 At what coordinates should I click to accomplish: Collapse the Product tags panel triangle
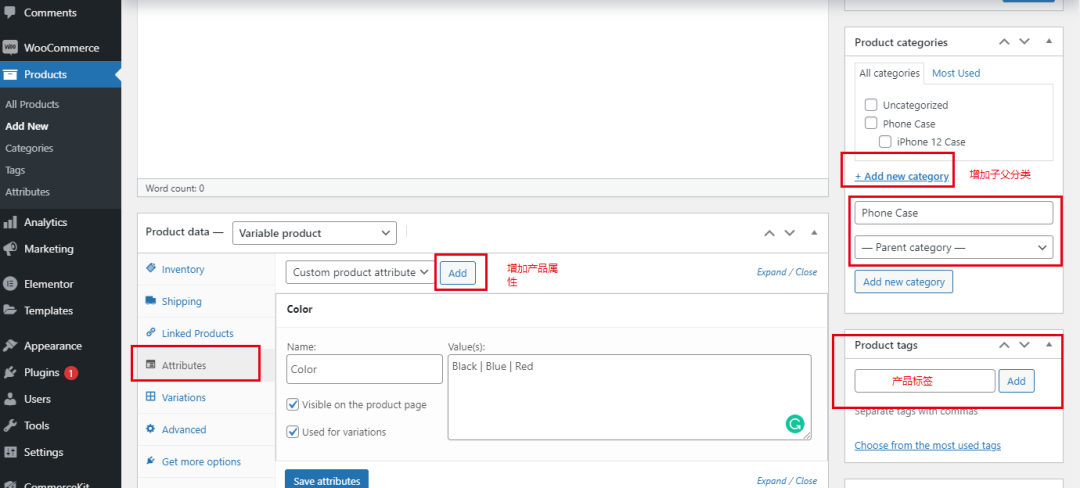[1048, 344]
